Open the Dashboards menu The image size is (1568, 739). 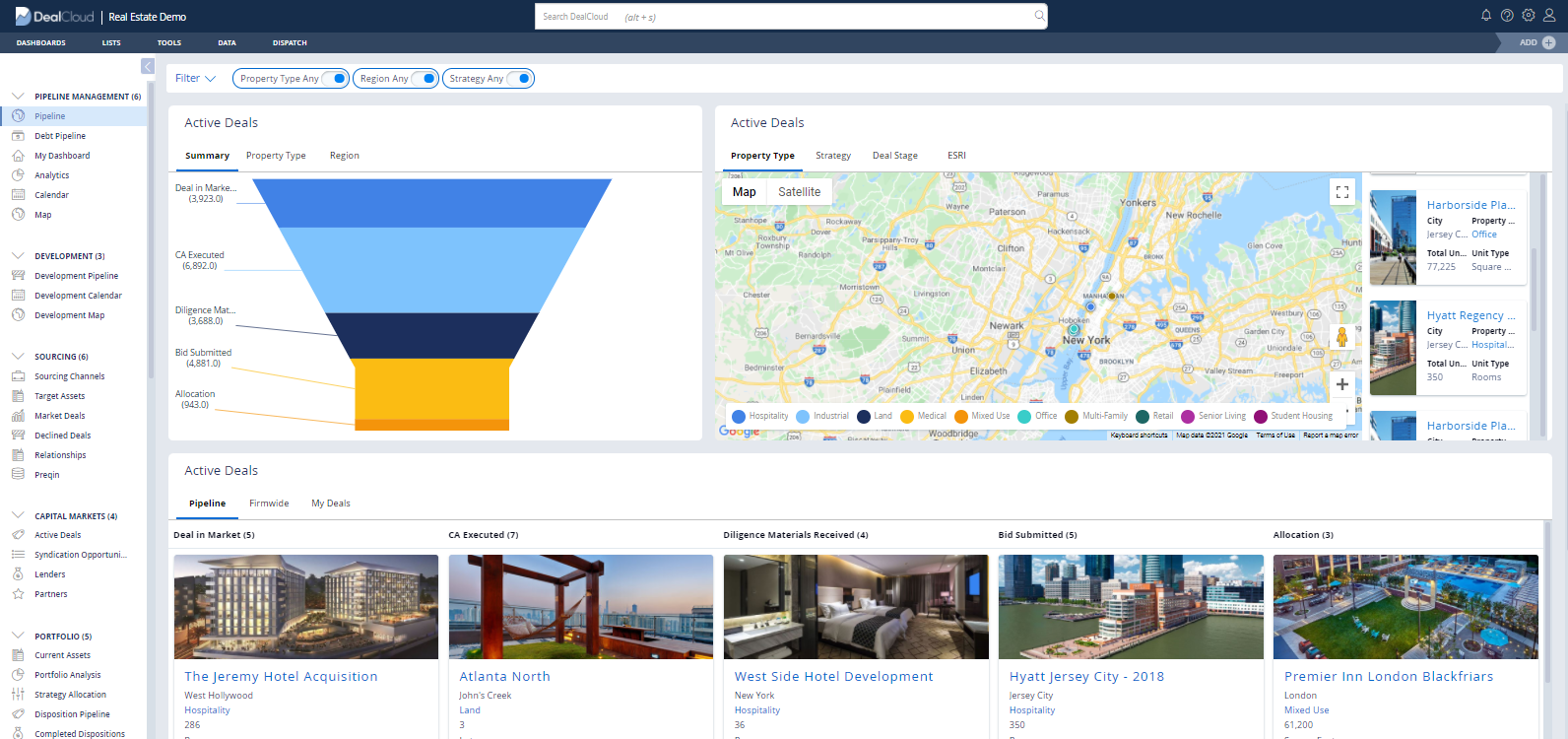(x=41, y=43)
